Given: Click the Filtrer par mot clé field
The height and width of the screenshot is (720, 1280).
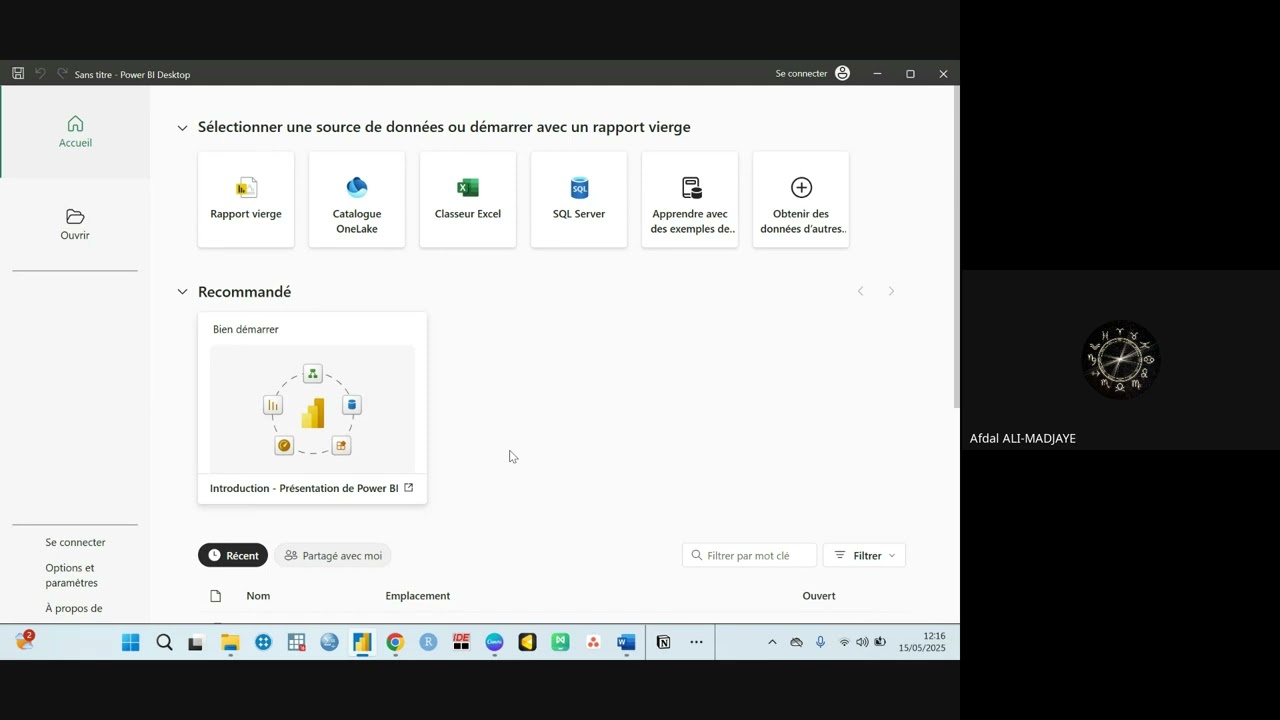Looking at the screenshot, I should [749, 555].
